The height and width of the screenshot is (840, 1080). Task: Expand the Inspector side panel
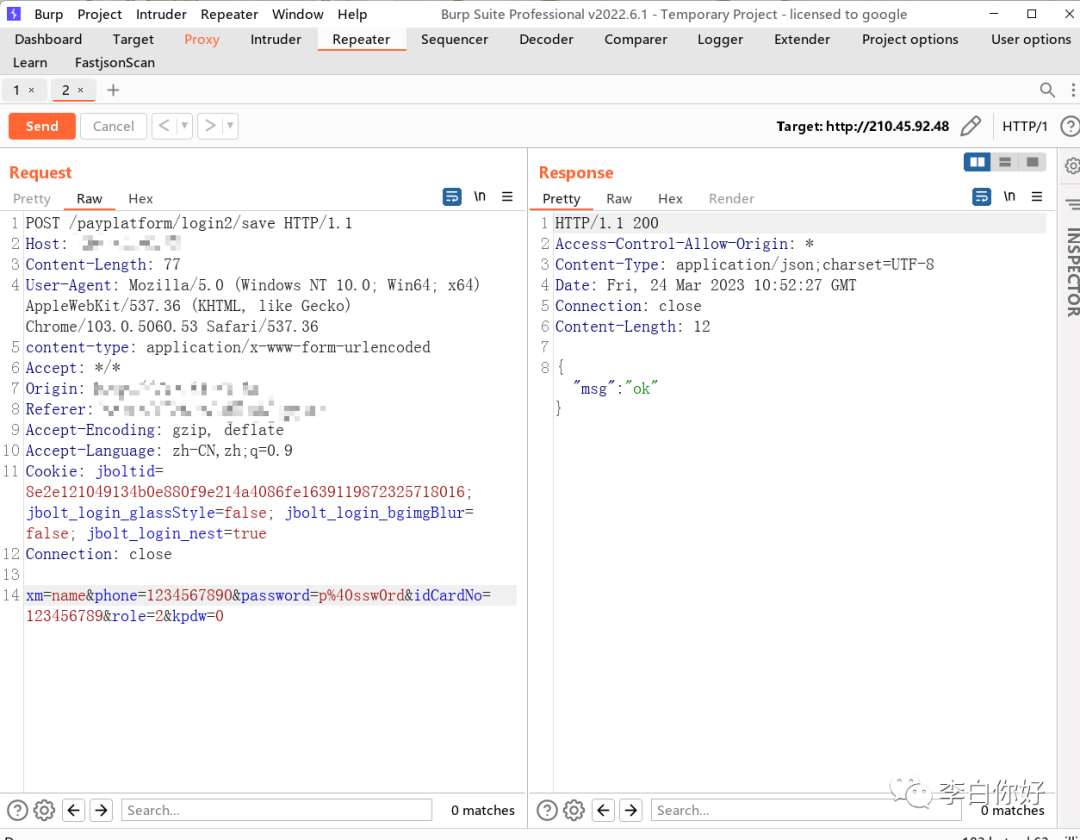point(1072,272)
